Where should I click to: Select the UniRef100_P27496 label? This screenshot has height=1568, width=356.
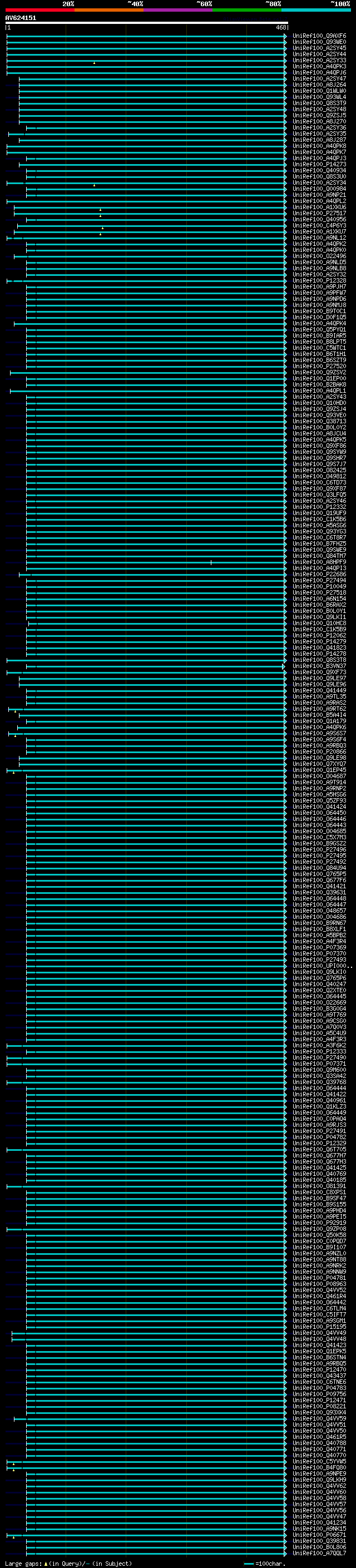319,850
